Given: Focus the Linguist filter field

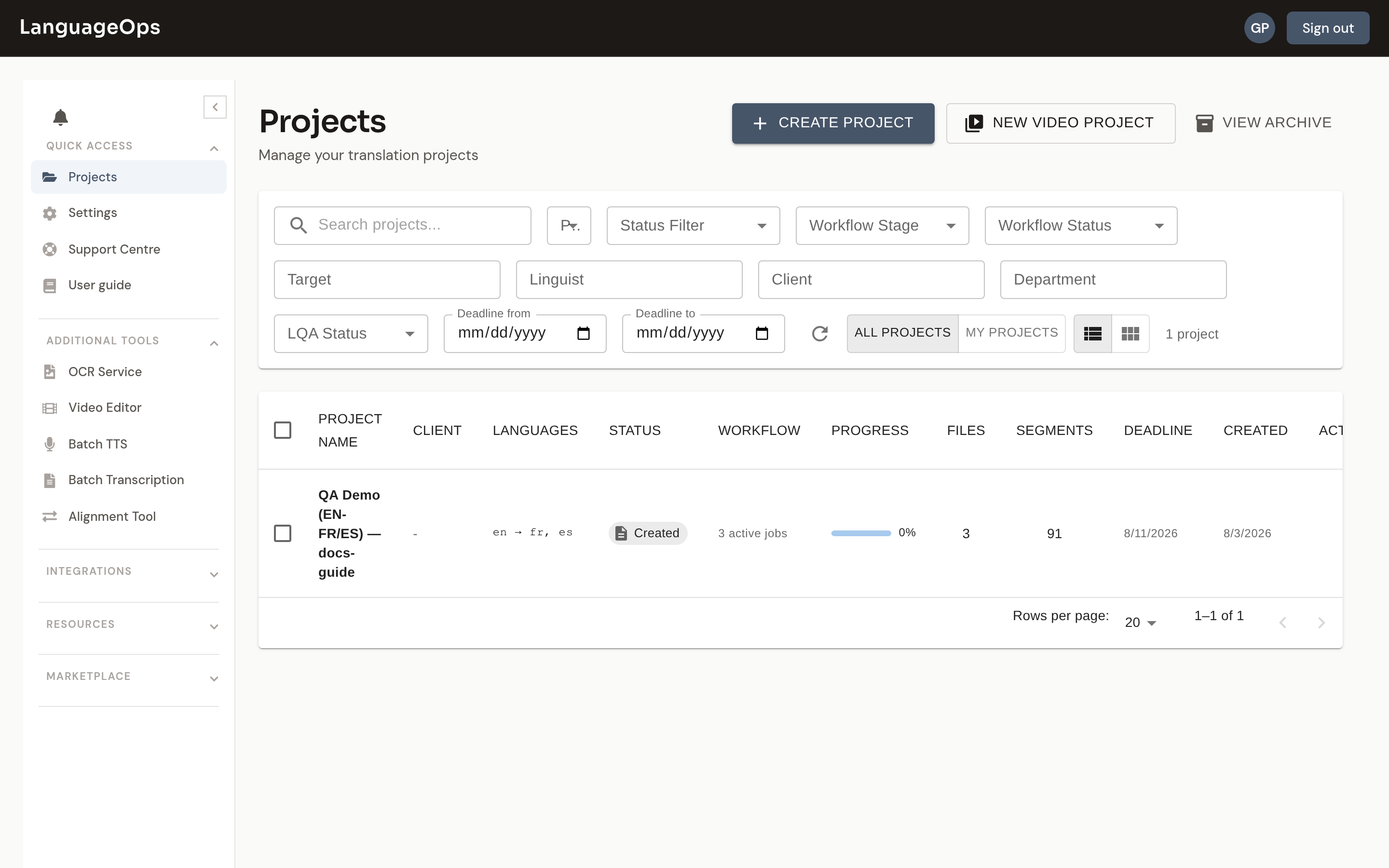Looking at the screenshot, I should click(x=629, y=280).
